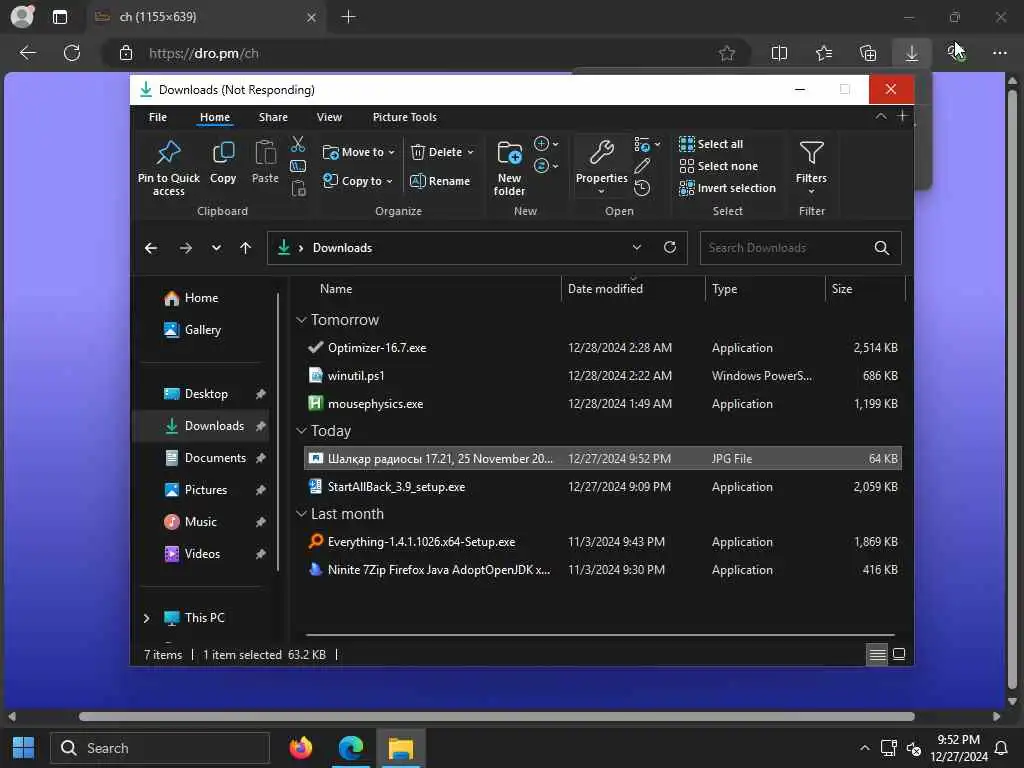Refresh the Downloads folder
The image size is (1024, 768).
pos(670,248)
